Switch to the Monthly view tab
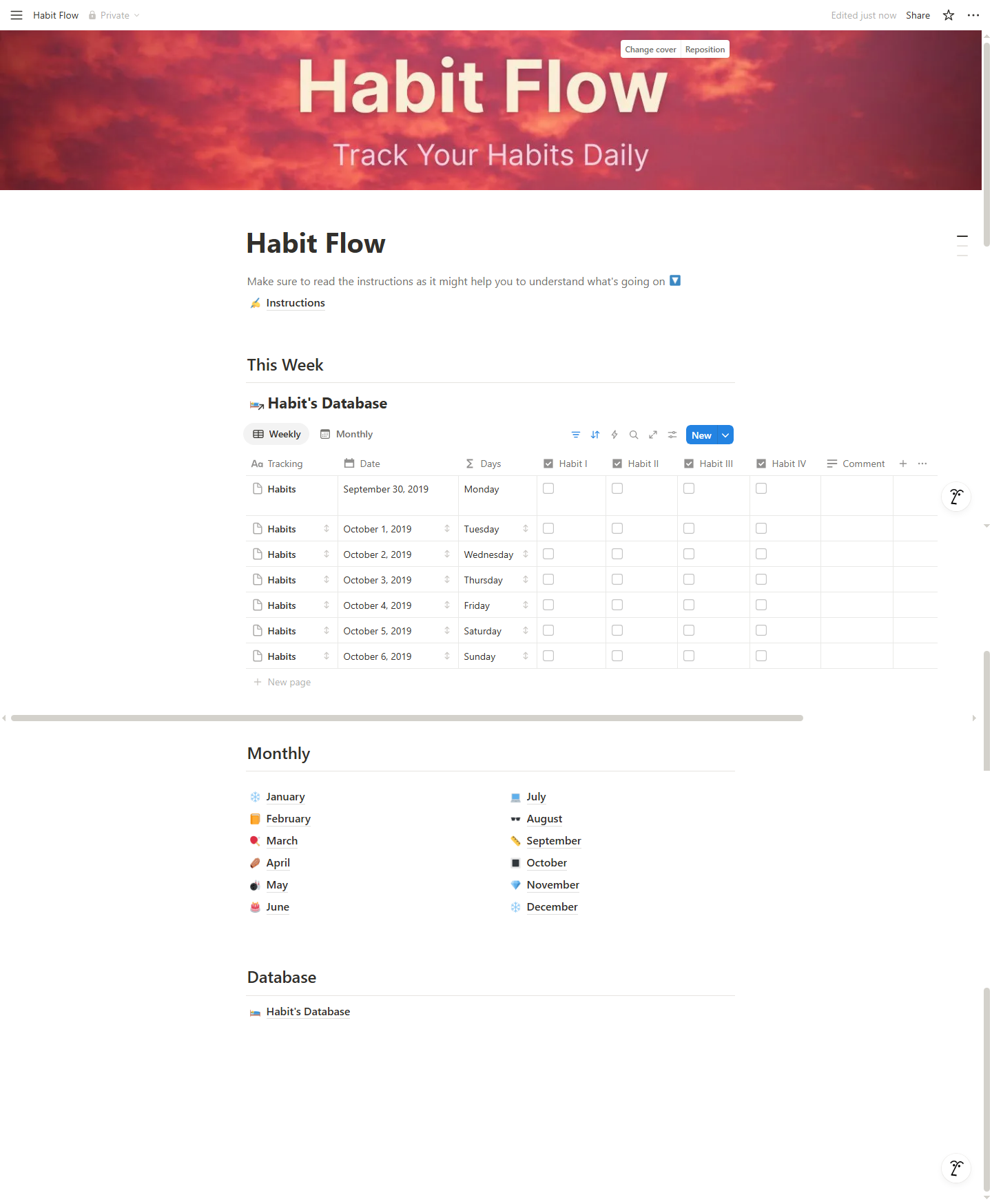Screen dimensions: 992x1204 (x=347, y=434)
